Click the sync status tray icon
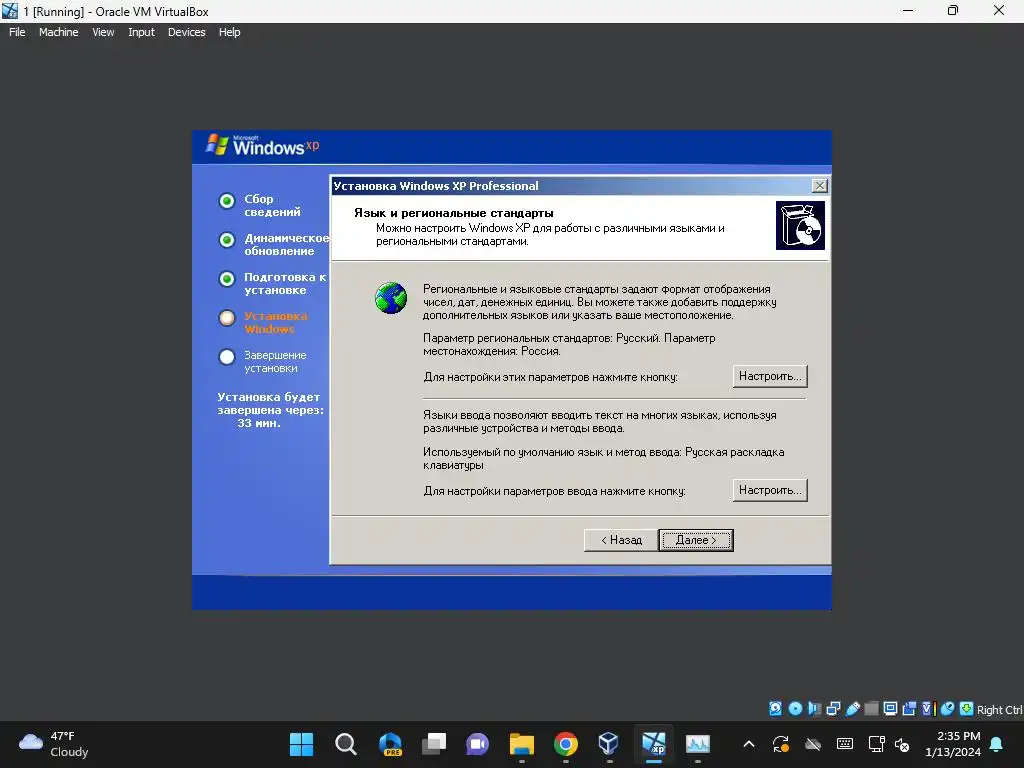This screenshot has width=1024, height=768. (780, 744)
